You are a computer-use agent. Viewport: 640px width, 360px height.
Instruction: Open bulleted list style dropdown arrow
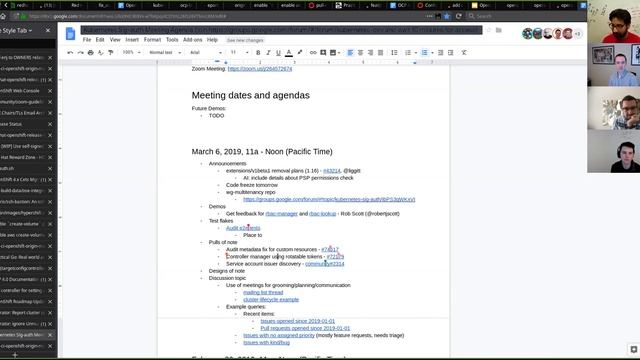tap(432, 53)
